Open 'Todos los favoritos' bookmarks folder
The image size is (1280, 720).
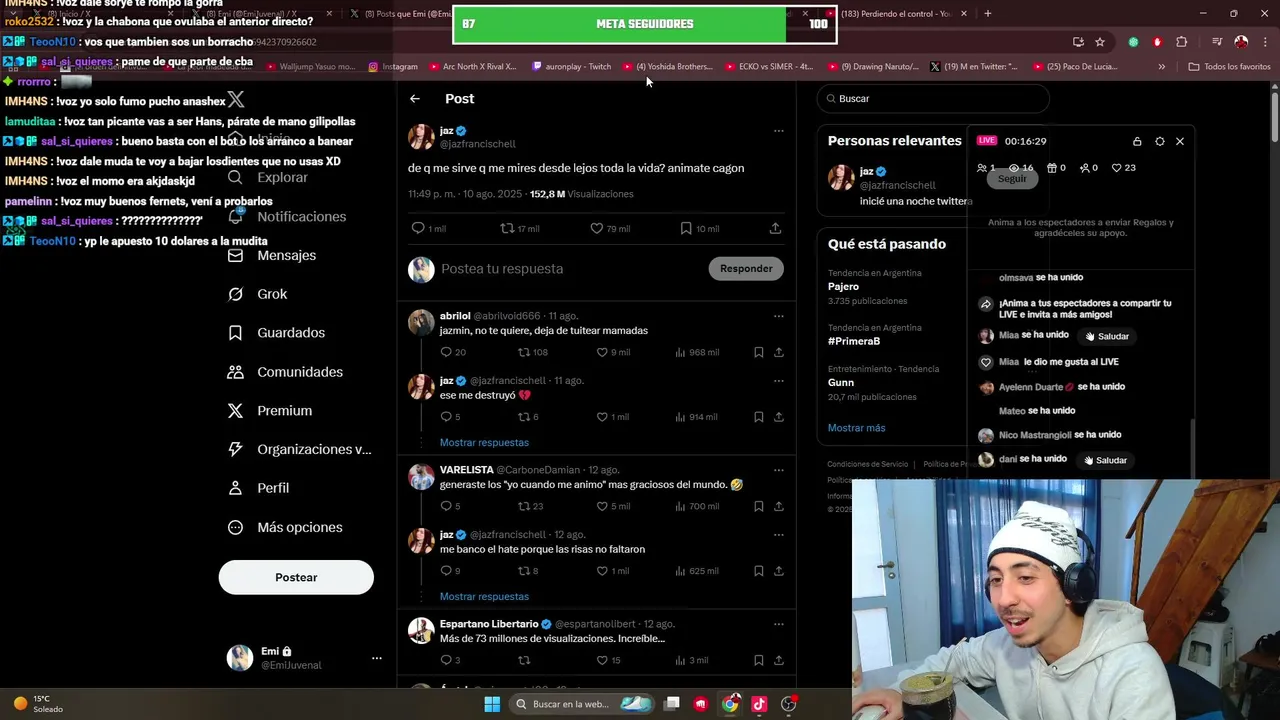pos(1229,67)
